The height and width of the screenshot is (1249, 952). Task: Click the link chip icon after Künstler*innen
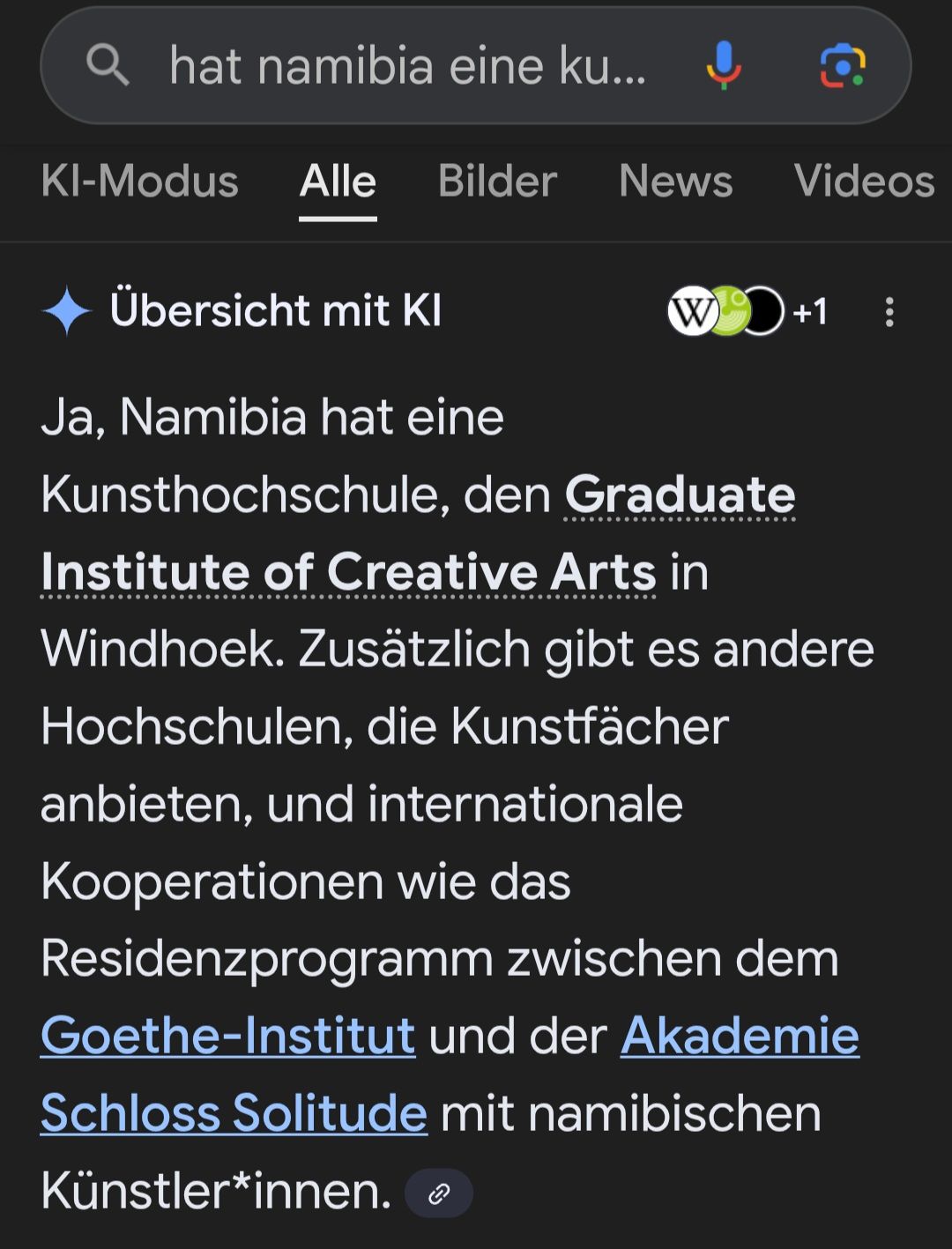point(438,1193)
